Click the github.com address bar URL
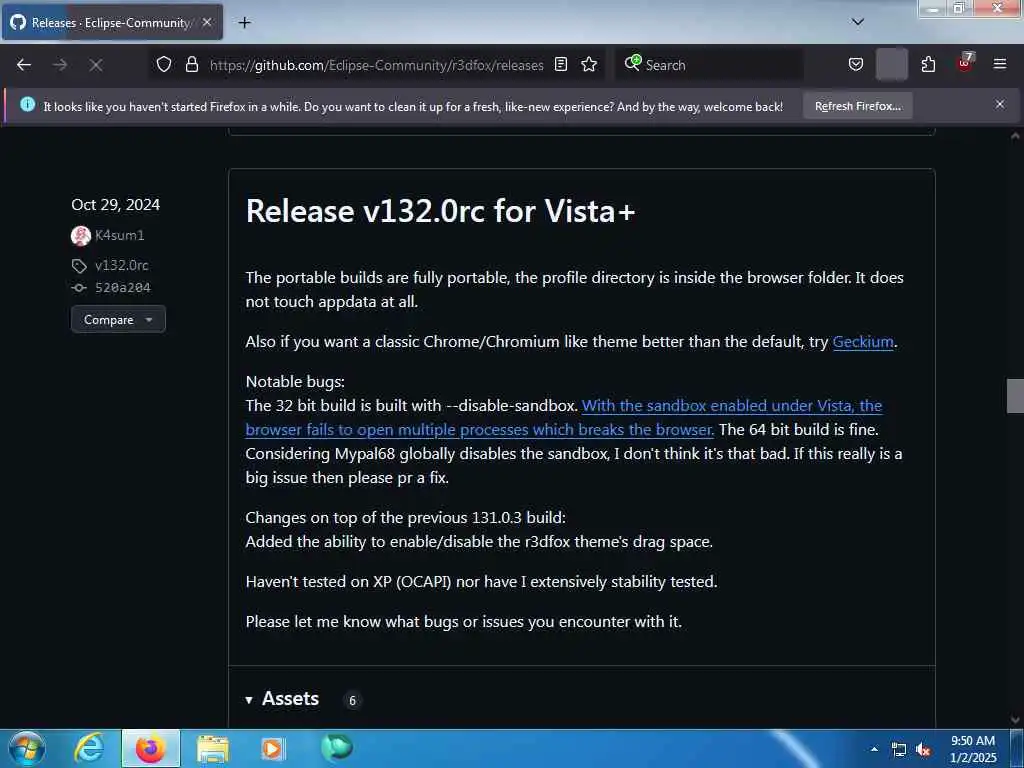This screenshot has width=1024, height=768. coord(376,65)
